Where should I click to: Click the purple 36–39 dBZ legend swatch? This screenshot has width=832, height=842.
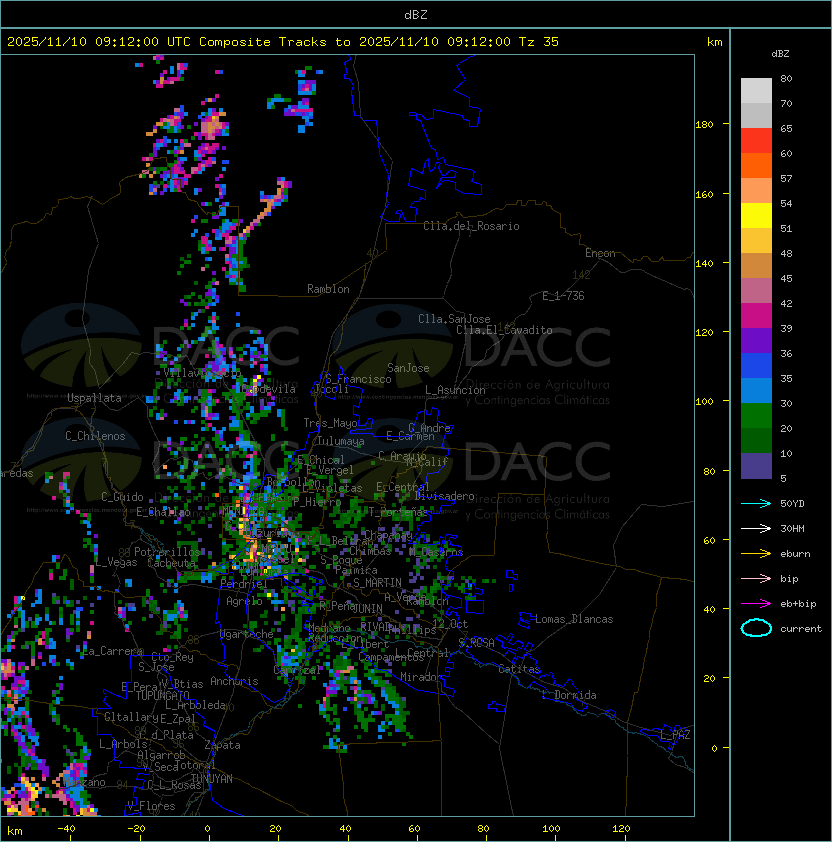tap(756, 341)
